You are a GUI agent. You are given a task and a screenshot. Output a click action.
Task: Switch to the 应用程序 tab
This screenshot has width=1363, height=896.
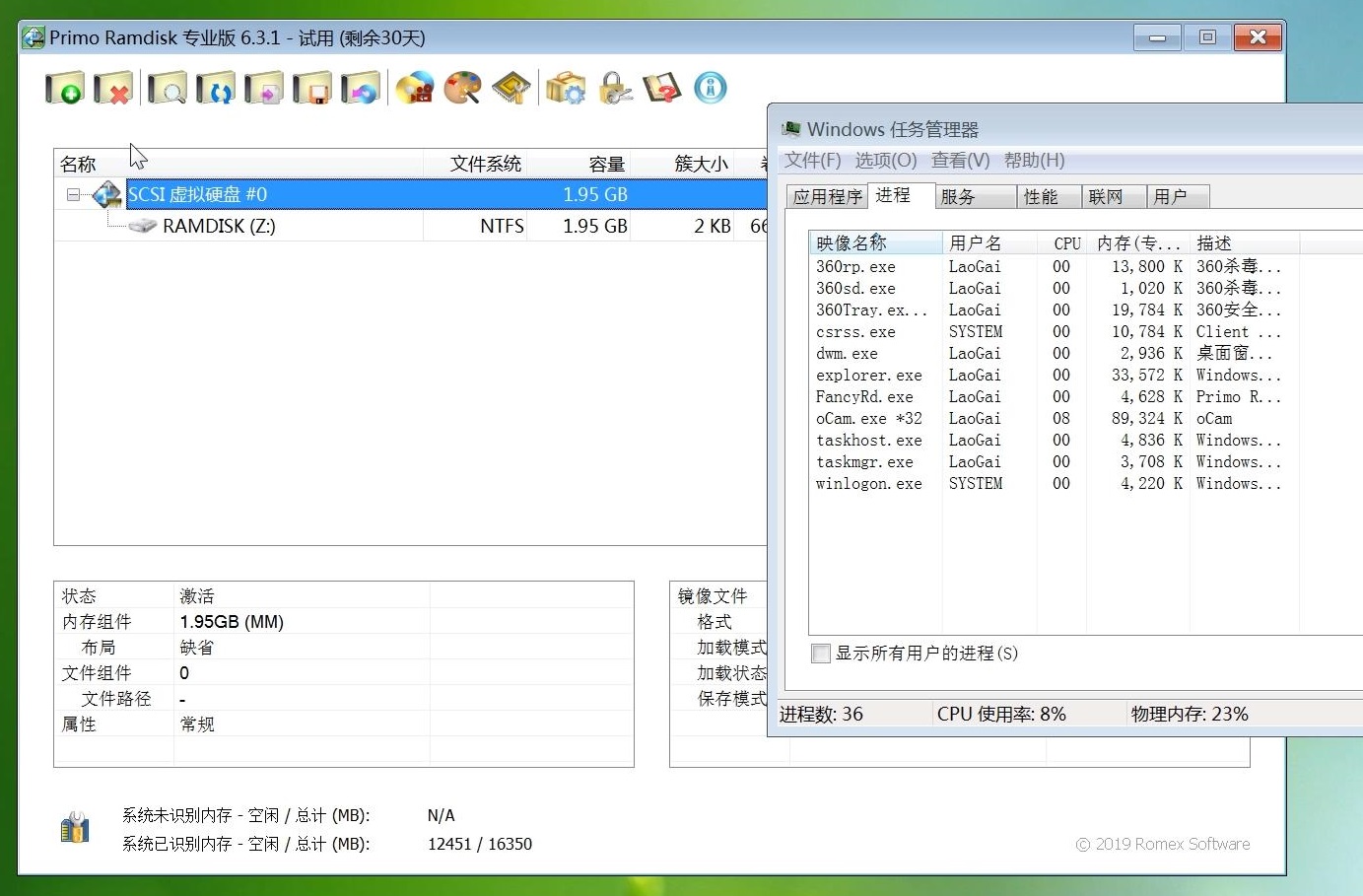(827, 196)
